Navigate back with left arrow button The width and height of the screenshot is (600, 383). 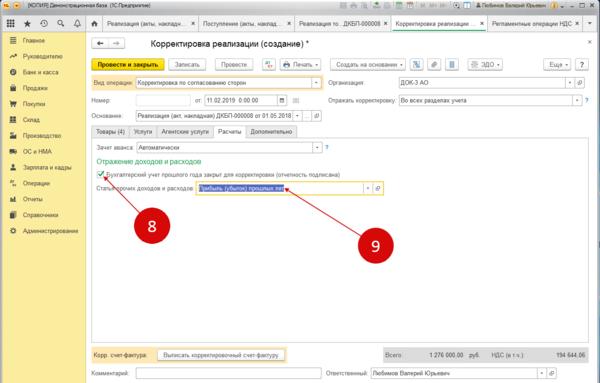[x=100, y=44]
